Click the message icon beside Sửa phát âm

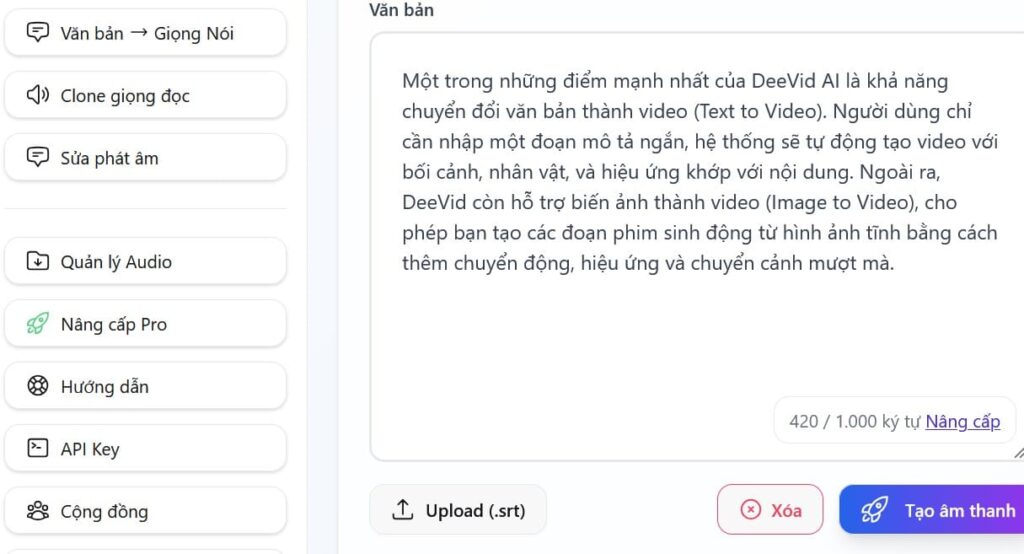tap(38, 158)
